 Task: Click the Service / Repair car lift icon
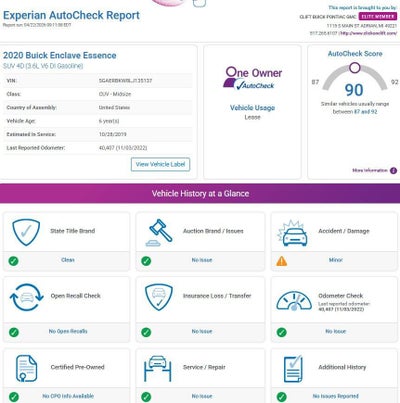coord(158,368)
